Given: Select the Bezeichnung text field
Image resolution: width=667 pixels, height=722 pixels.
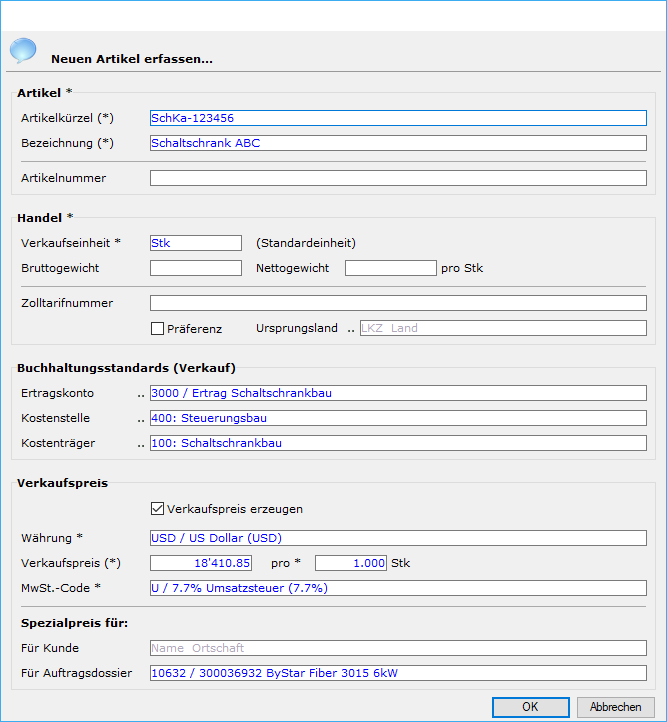Looking at the screenshot, I should [x=398, y=143].
